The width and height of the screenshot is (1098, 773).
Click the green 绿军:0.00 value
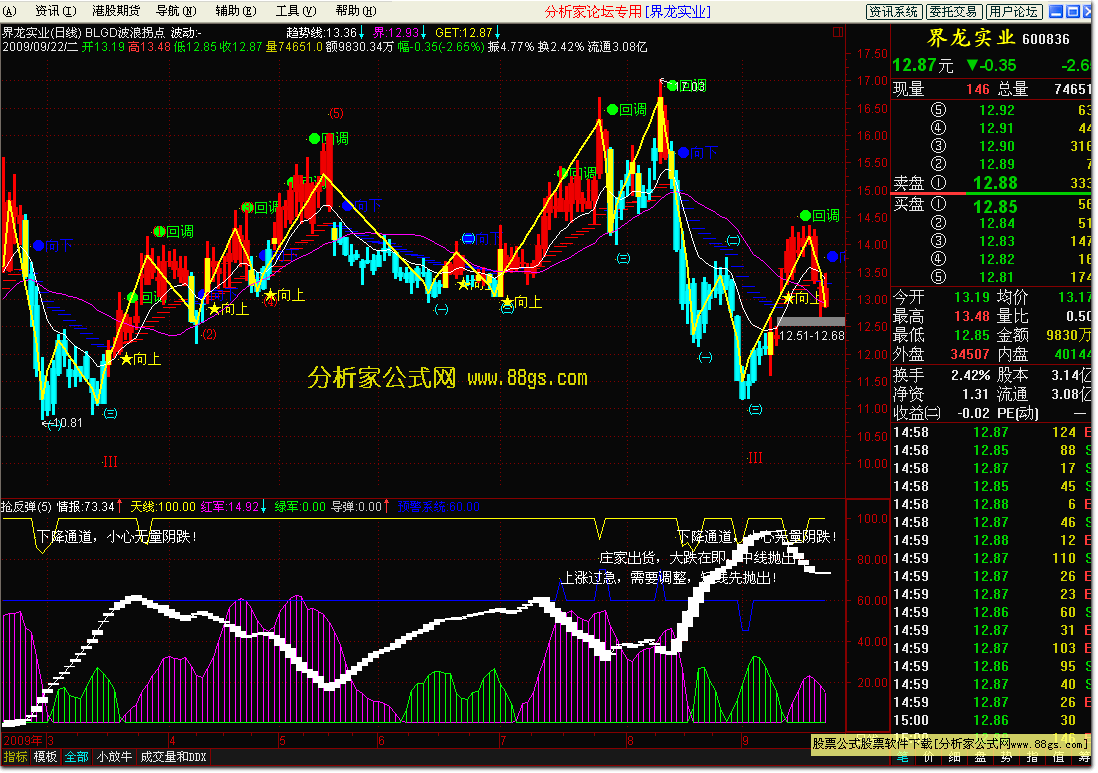[x=300, y=506]
